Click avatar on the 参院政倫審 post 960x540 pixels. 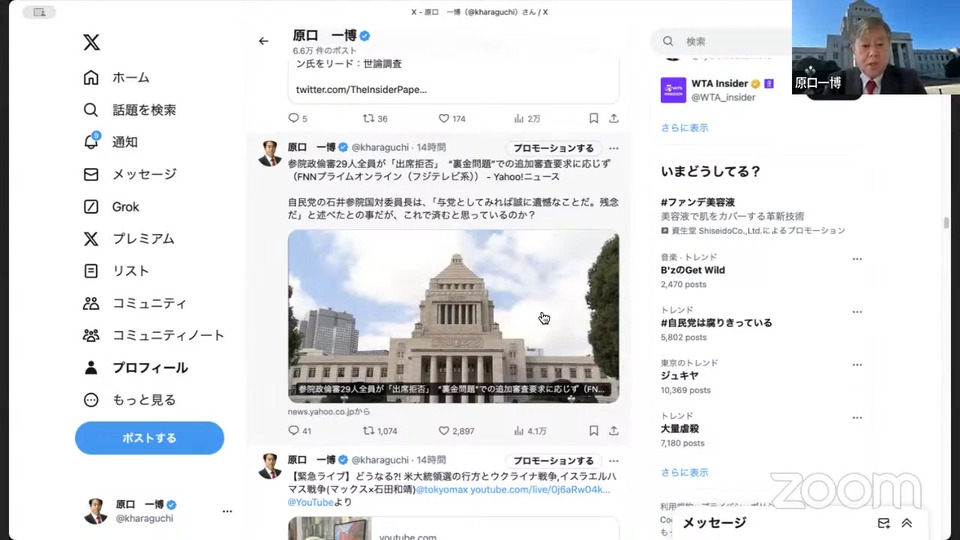[270, 154]
